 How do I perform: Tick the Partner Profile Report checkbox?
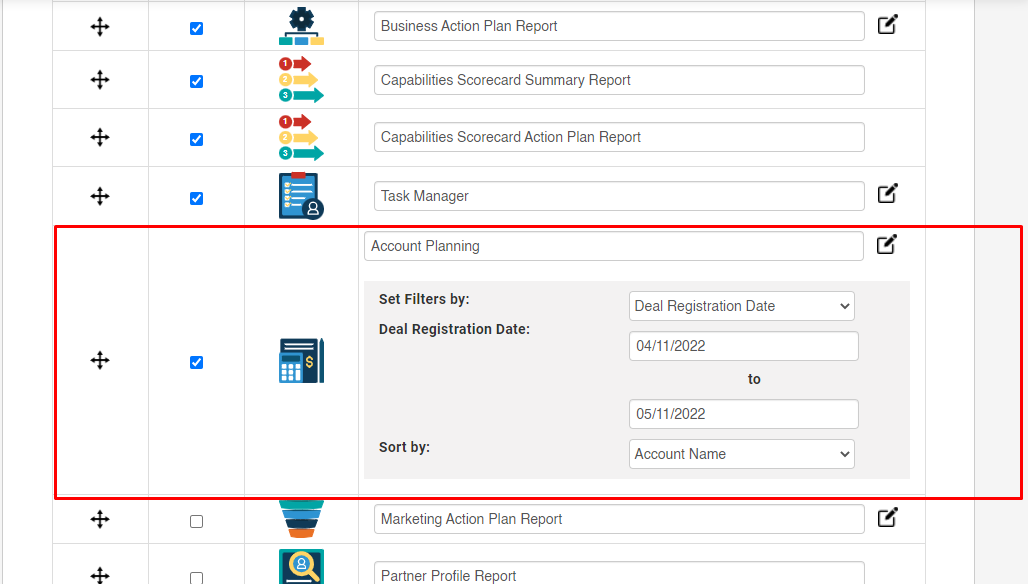[x=196, y=578]
